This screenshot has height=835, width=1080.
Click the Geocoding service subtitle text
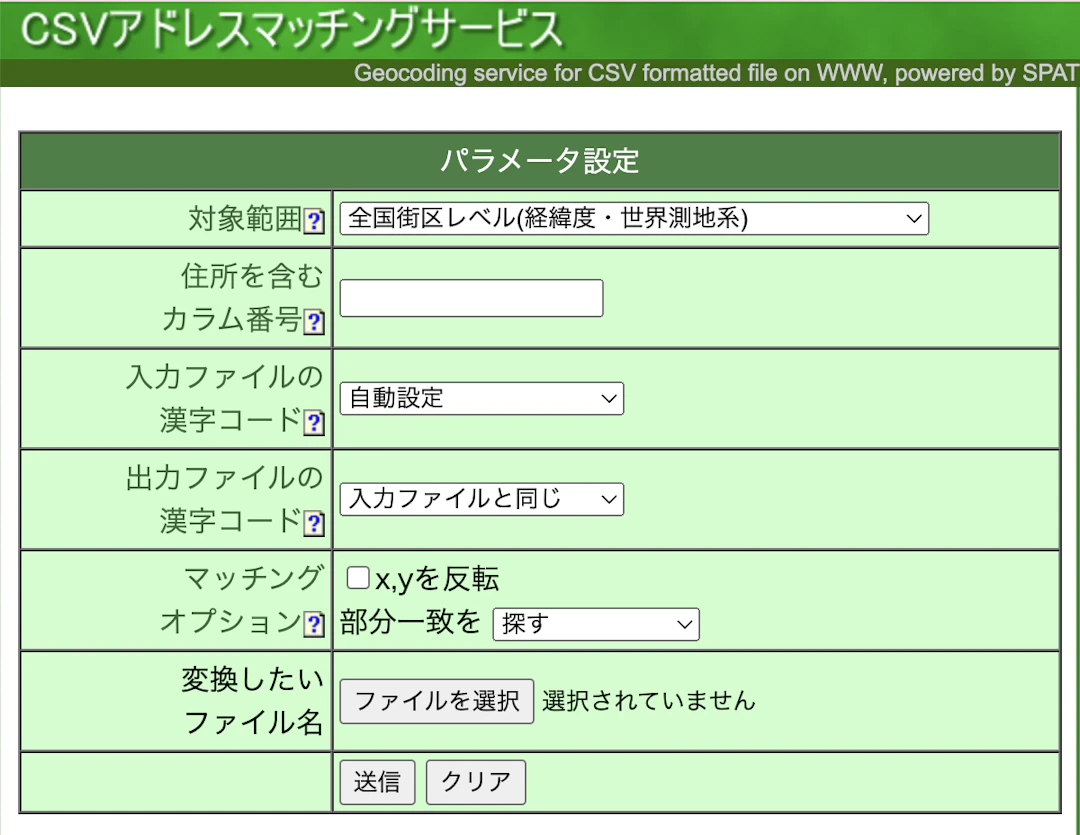(x=716, y=73)
